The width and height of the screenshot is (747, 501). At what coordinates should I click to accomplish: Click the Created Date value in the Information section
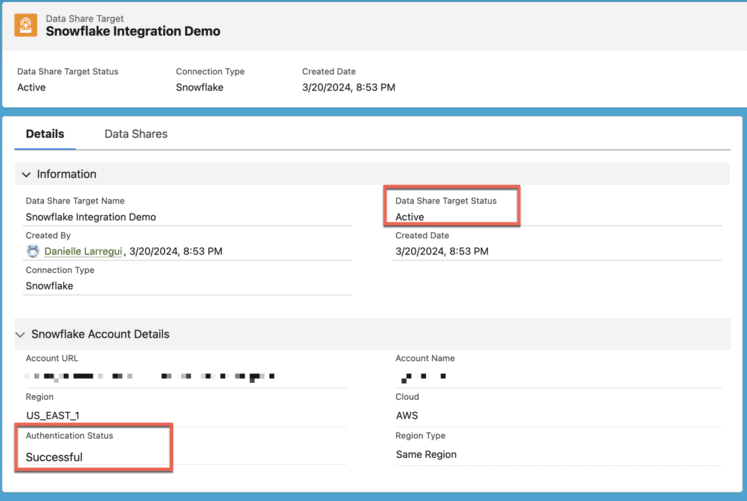pyautogui.click(x=442, y=252)
